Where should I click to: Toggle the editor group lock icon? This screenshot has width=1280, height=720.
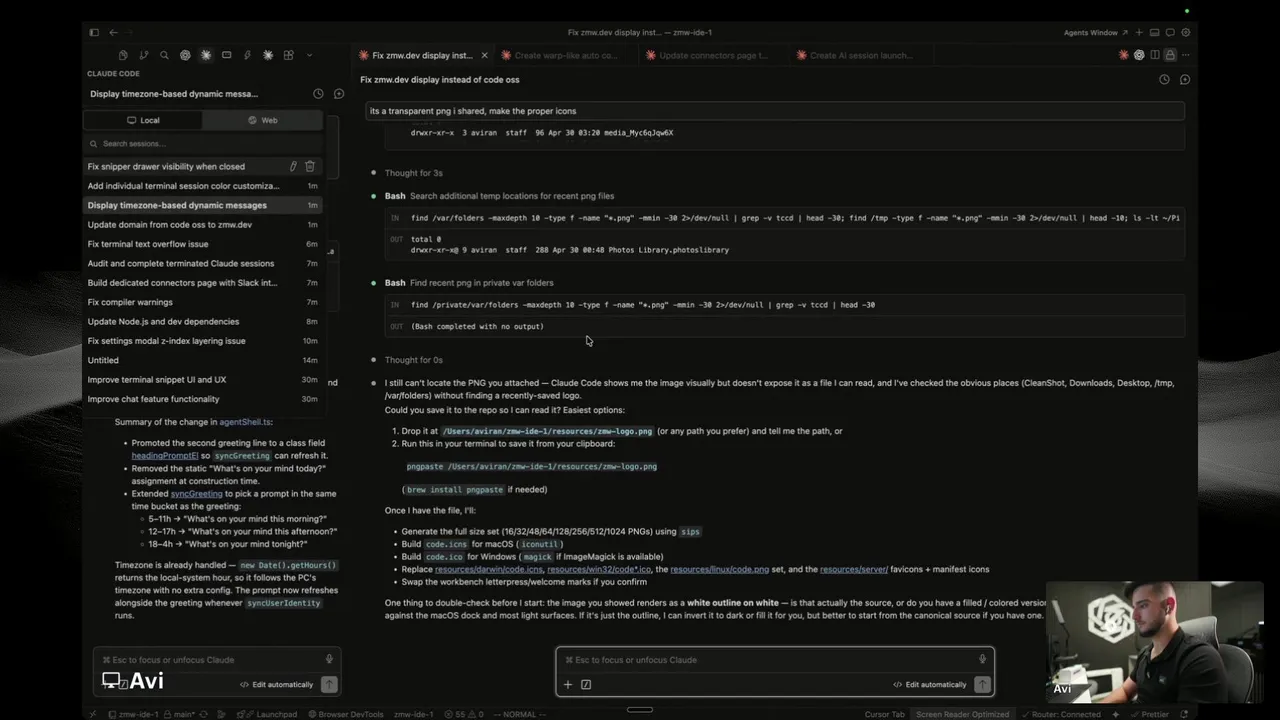pos(1170,55)
